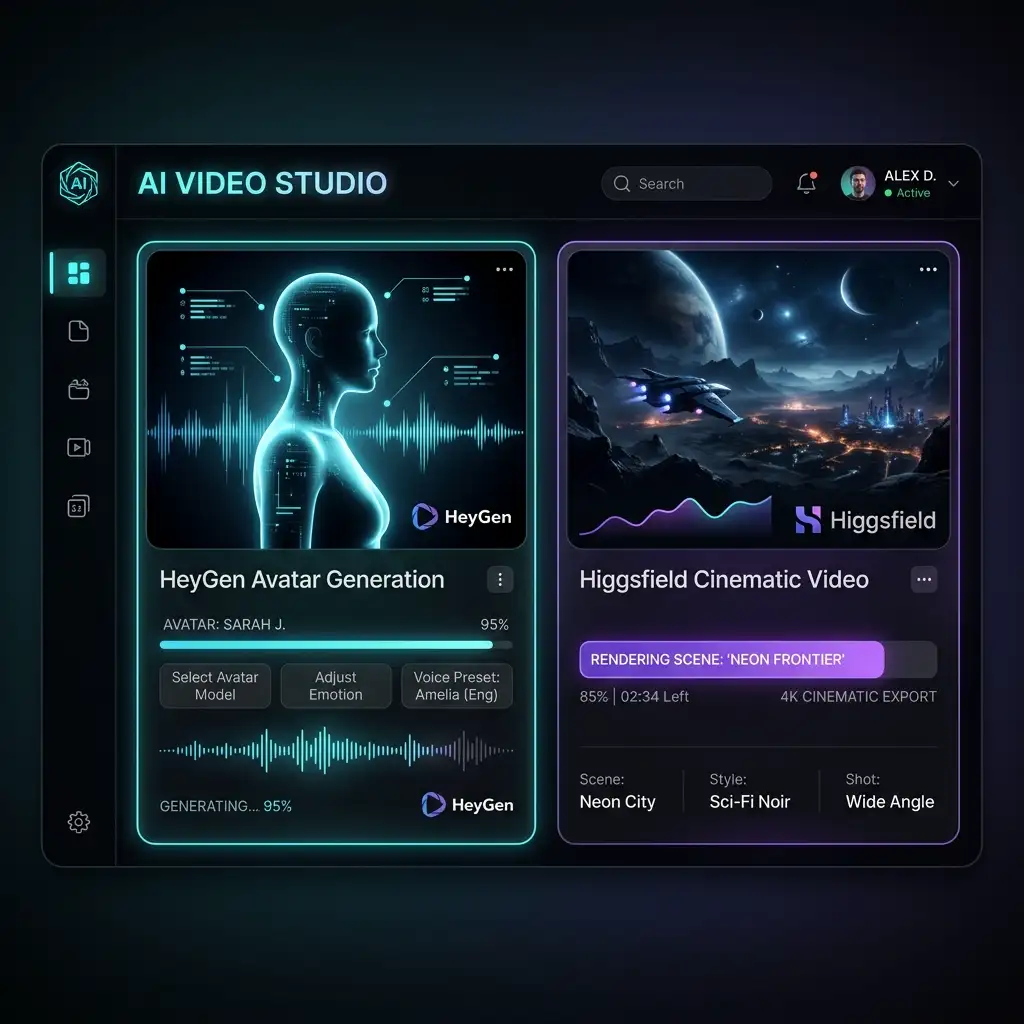Open ellipsis menu beside Higgsfield Cinematic Video

[x=924, y=579]
